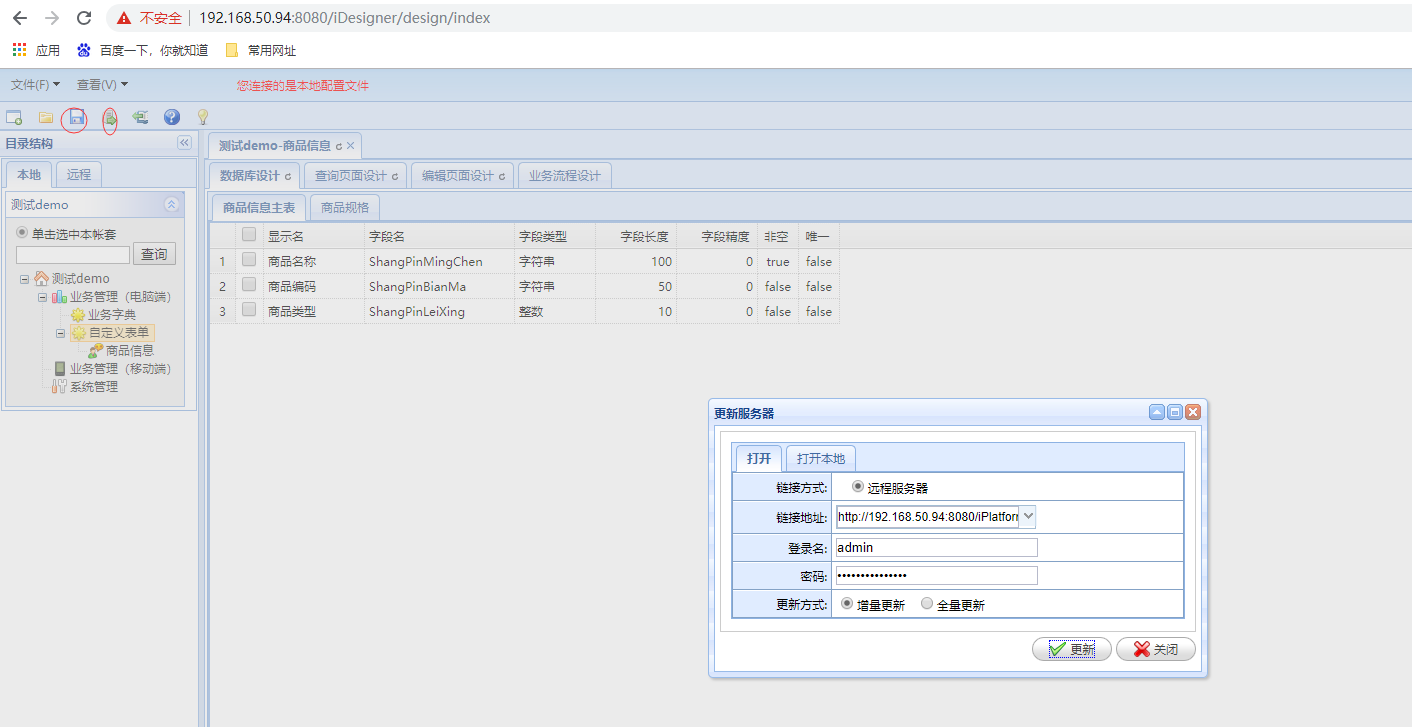Collapse the 目录结构 panel with double arrow
This screenshot has height=727, width=1412.
184,143
